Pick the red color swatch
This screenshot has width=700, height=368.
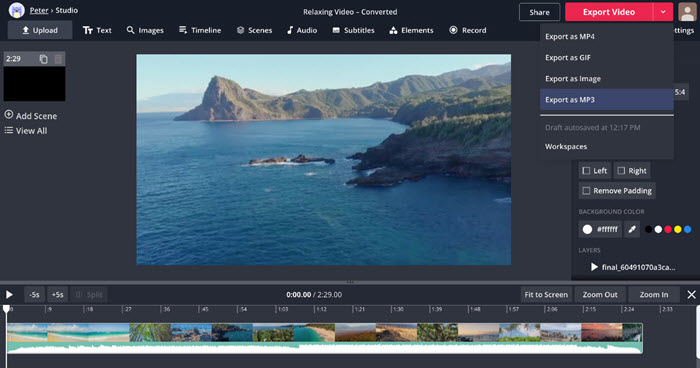pyautogui.click(x=668, y=229)
